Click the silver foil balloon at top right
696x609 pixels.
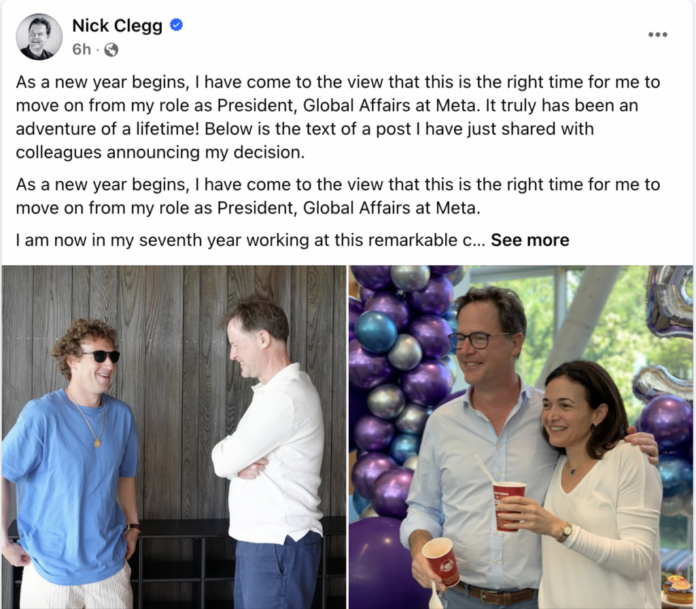click(x=668, y=300)
